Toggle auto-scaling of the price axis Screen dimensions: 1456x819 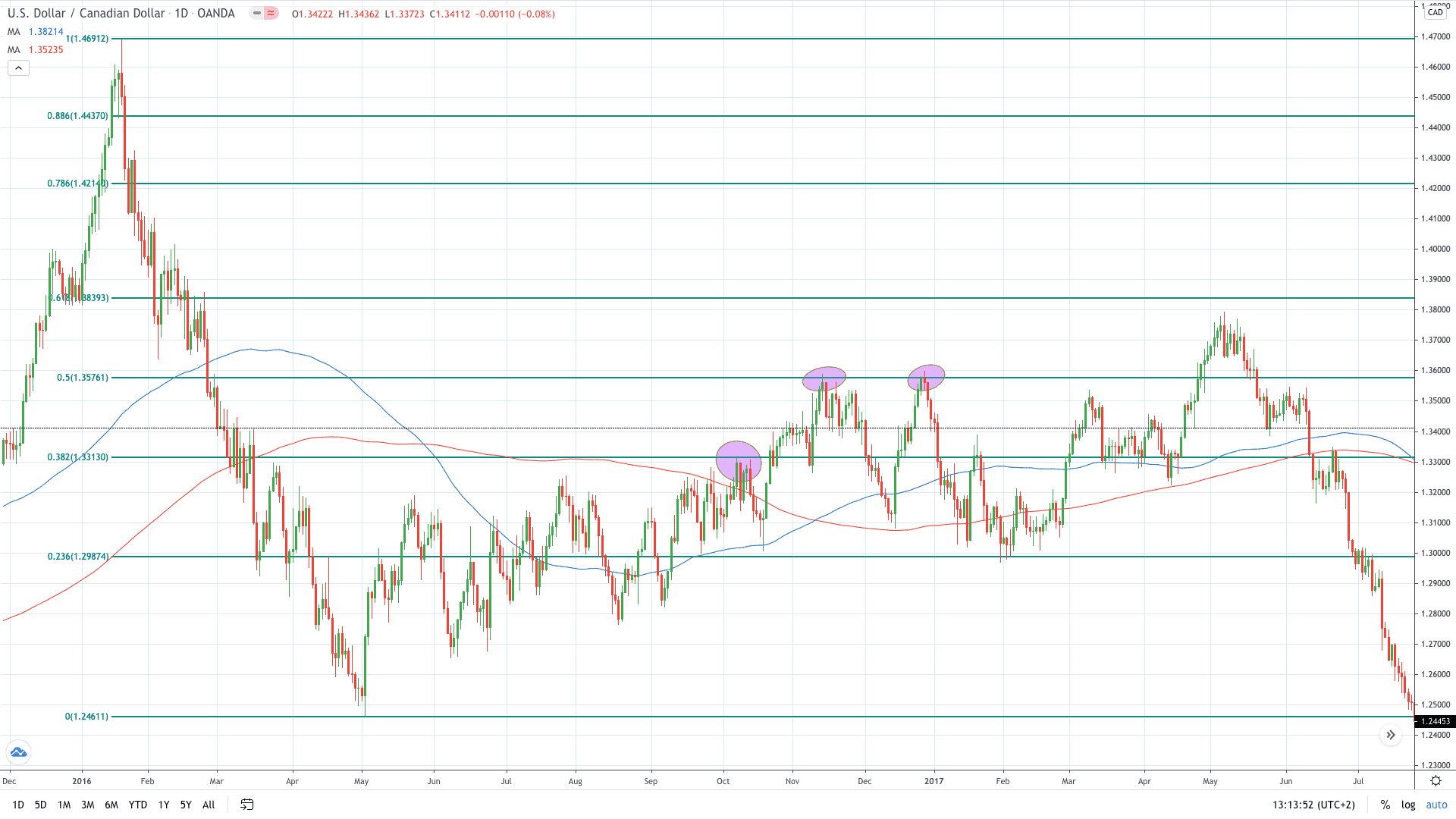pyautogui.click(x=1436, y=804)
